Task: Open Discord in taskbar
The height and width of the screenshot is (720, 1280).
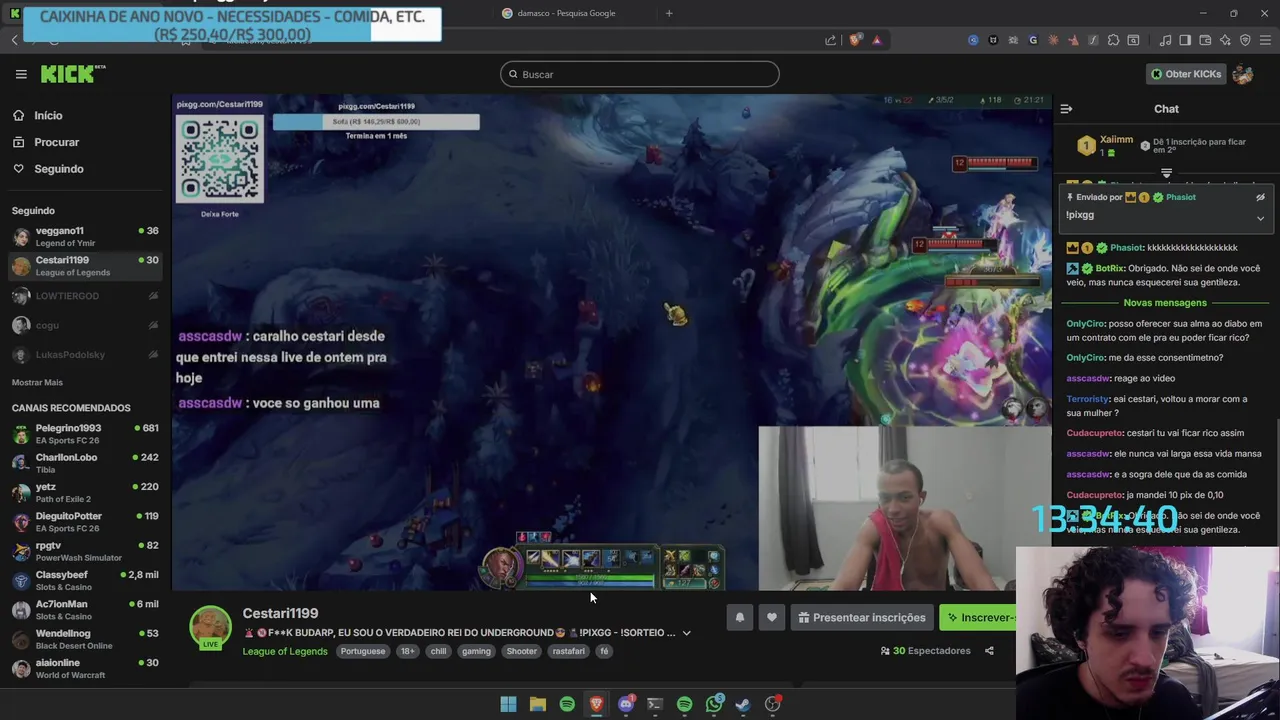Action: pyautogui.click(x=626, y=704)
